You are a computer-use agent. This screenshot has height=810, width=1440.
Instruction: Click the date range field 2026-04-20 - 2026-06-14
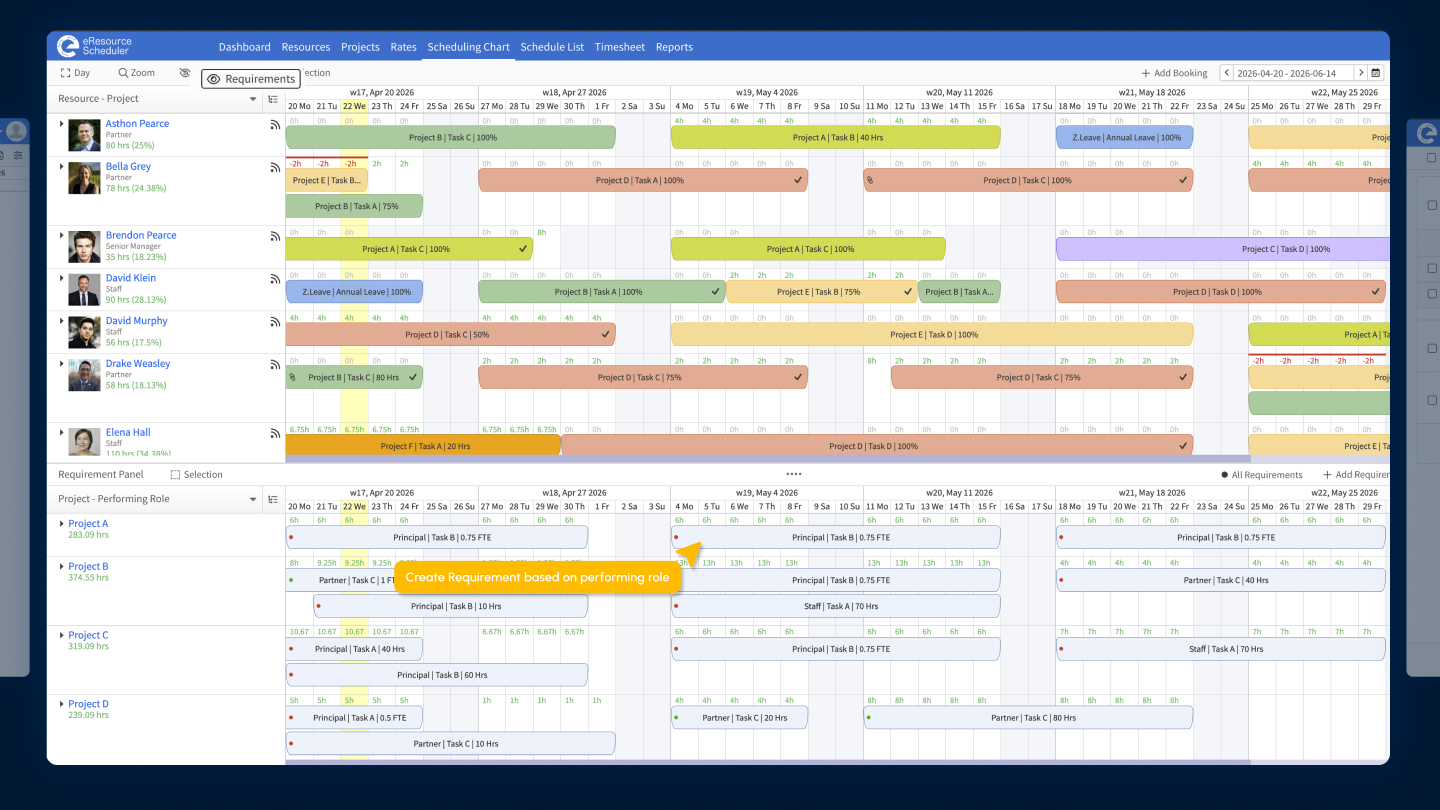point(1295,73)
